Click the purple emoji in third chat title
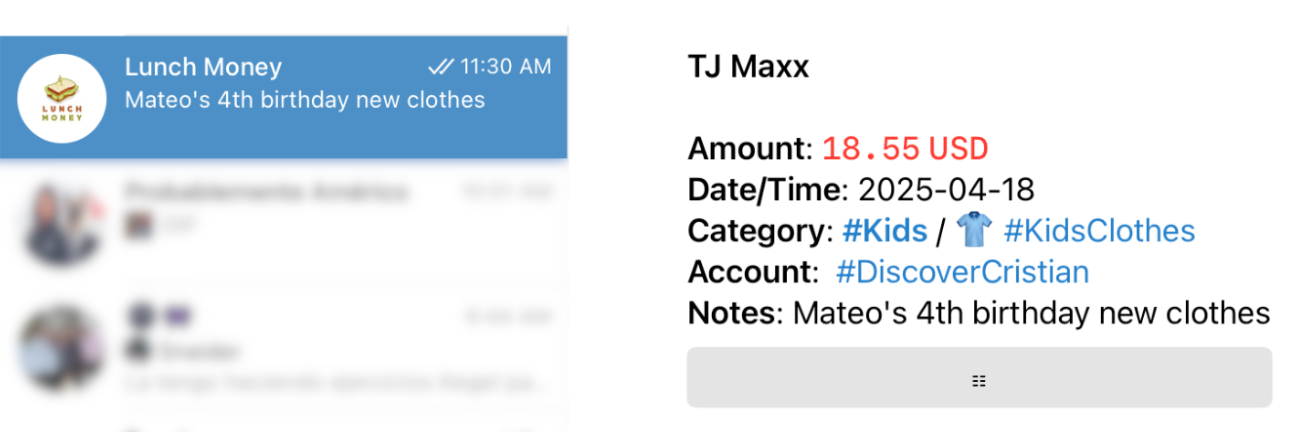 tap(177, 316)
